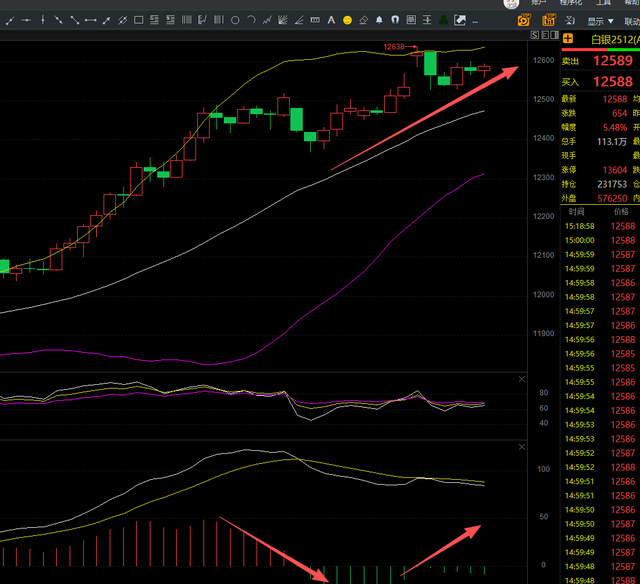Screen dimensions: 640x584
Task: Select the angle lines tool
Action: [x=299, y=20]
